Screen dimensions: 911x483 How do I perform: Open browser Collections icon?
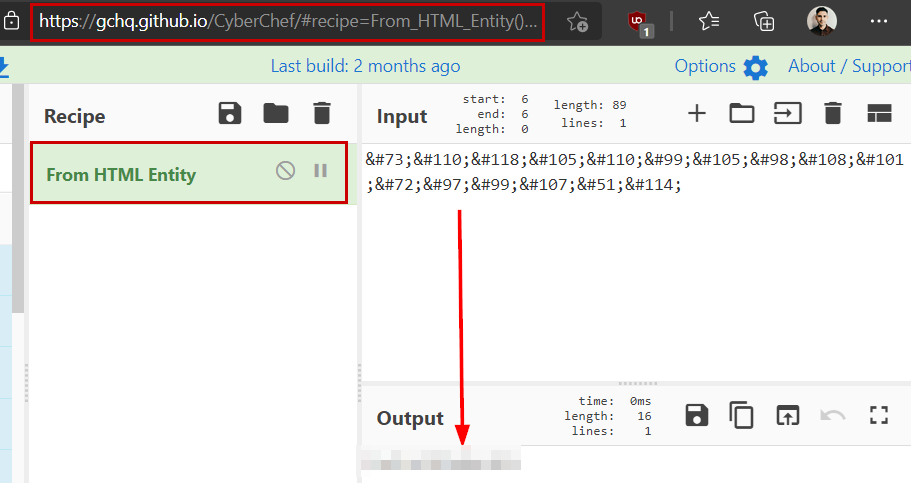(x=763, y=22)
